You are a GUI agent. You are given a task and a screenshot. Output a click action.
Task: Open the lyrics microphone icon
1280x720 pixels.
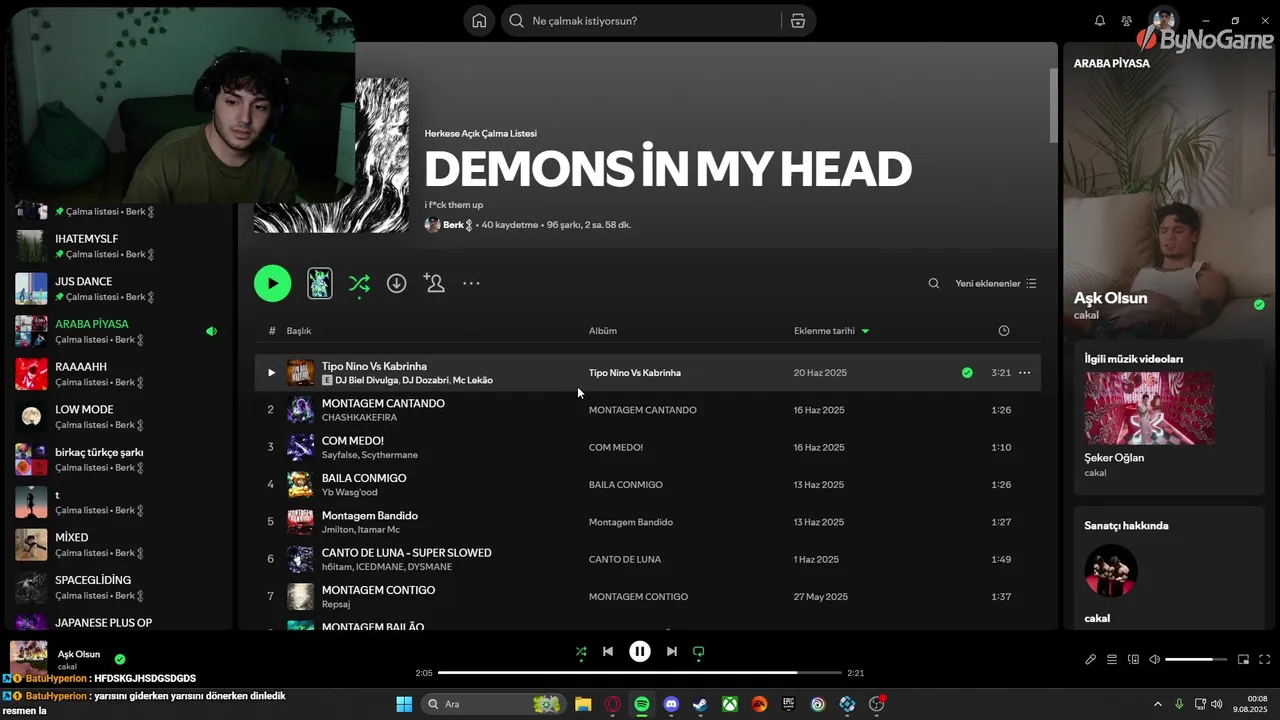pos(1091,659)
